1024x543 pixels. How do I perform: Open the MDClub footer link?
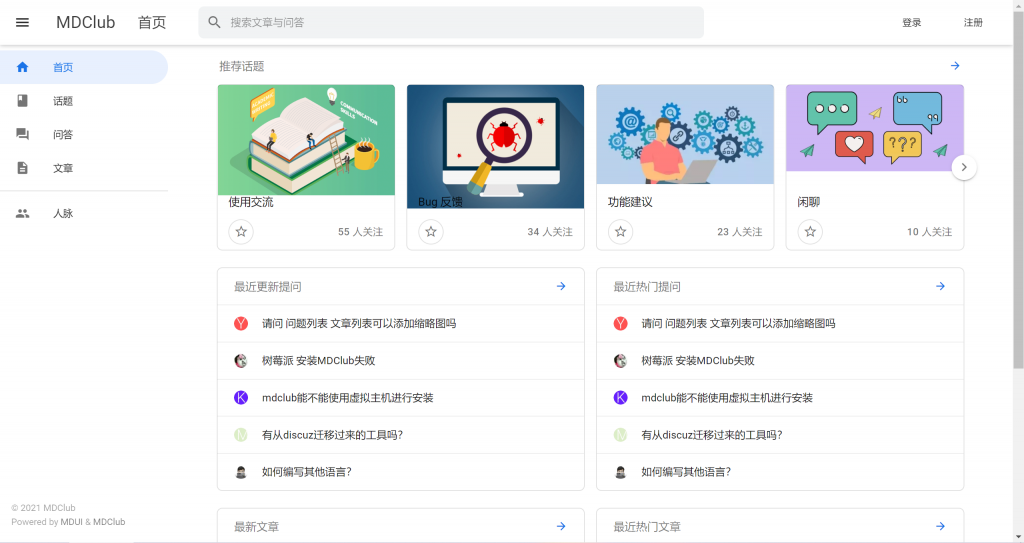coord(109,521)
